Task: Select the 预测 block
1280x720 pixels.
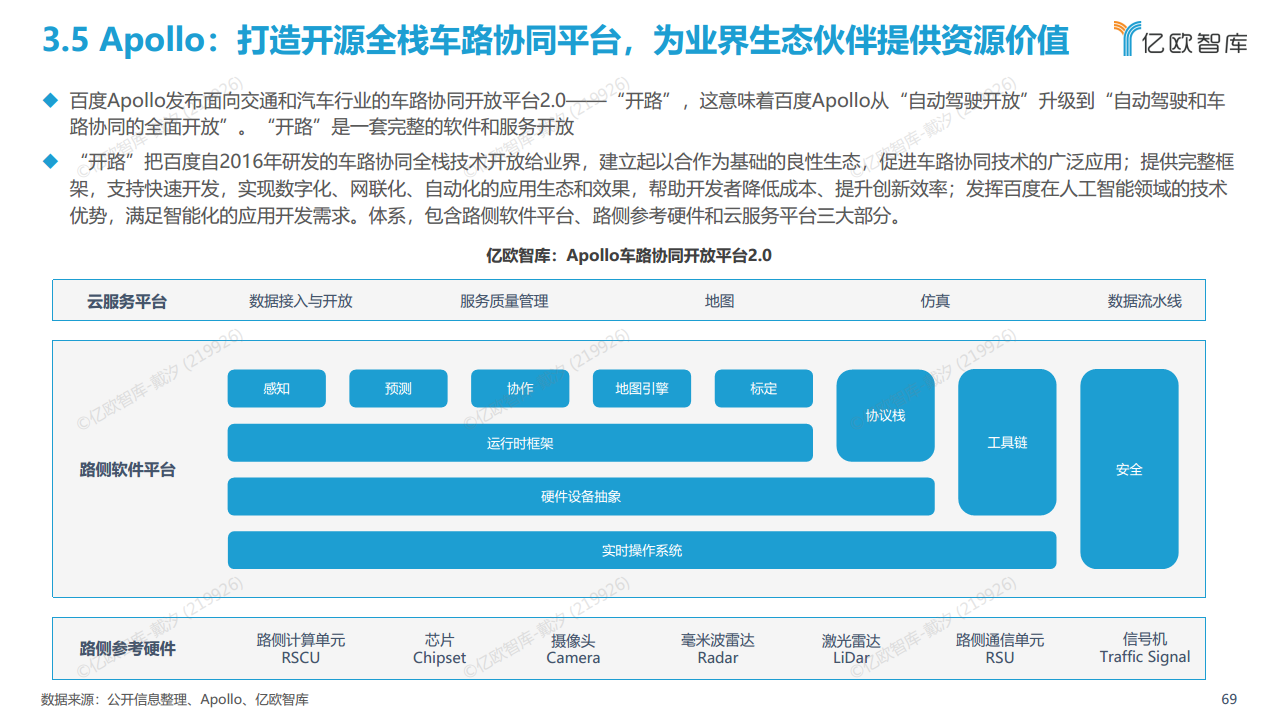Action: 398,388
